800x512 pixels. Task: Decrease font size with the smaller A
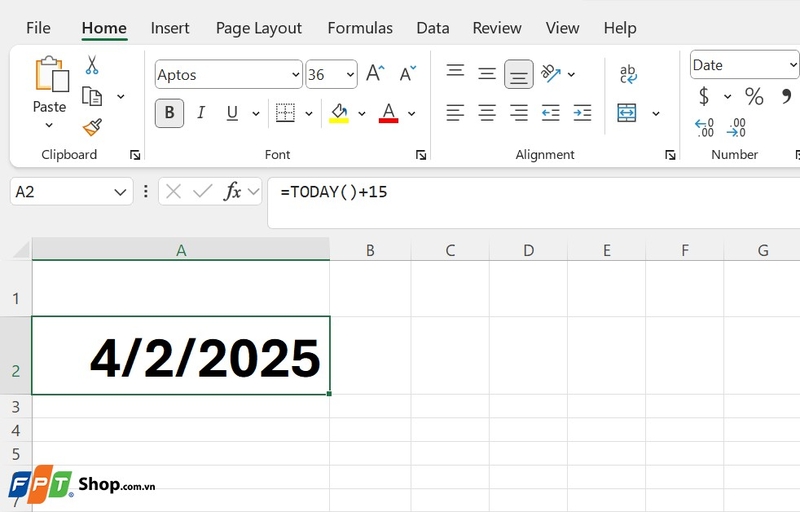tap(408, 73)
